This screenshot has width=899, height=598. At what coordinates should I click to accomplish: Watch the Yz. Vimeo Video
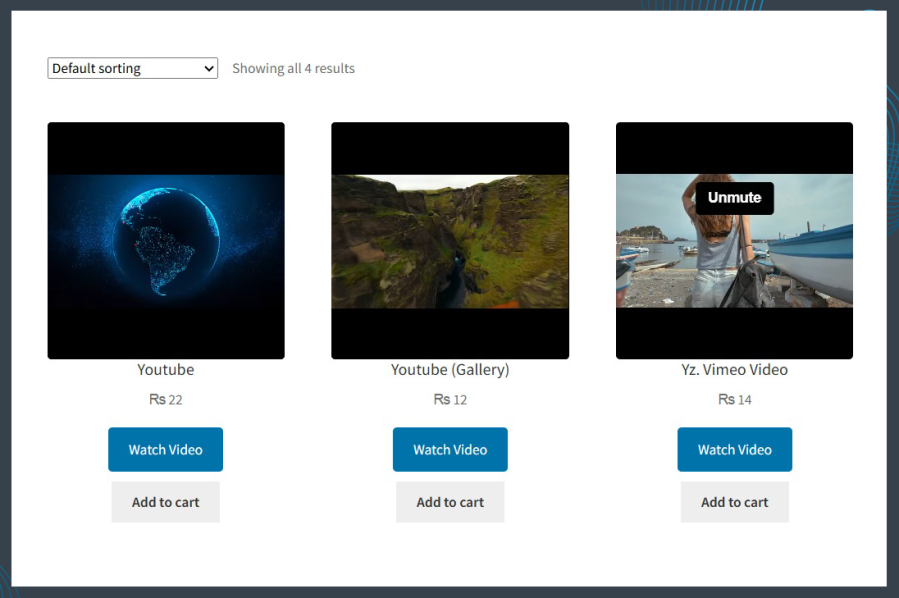[734, 449]
